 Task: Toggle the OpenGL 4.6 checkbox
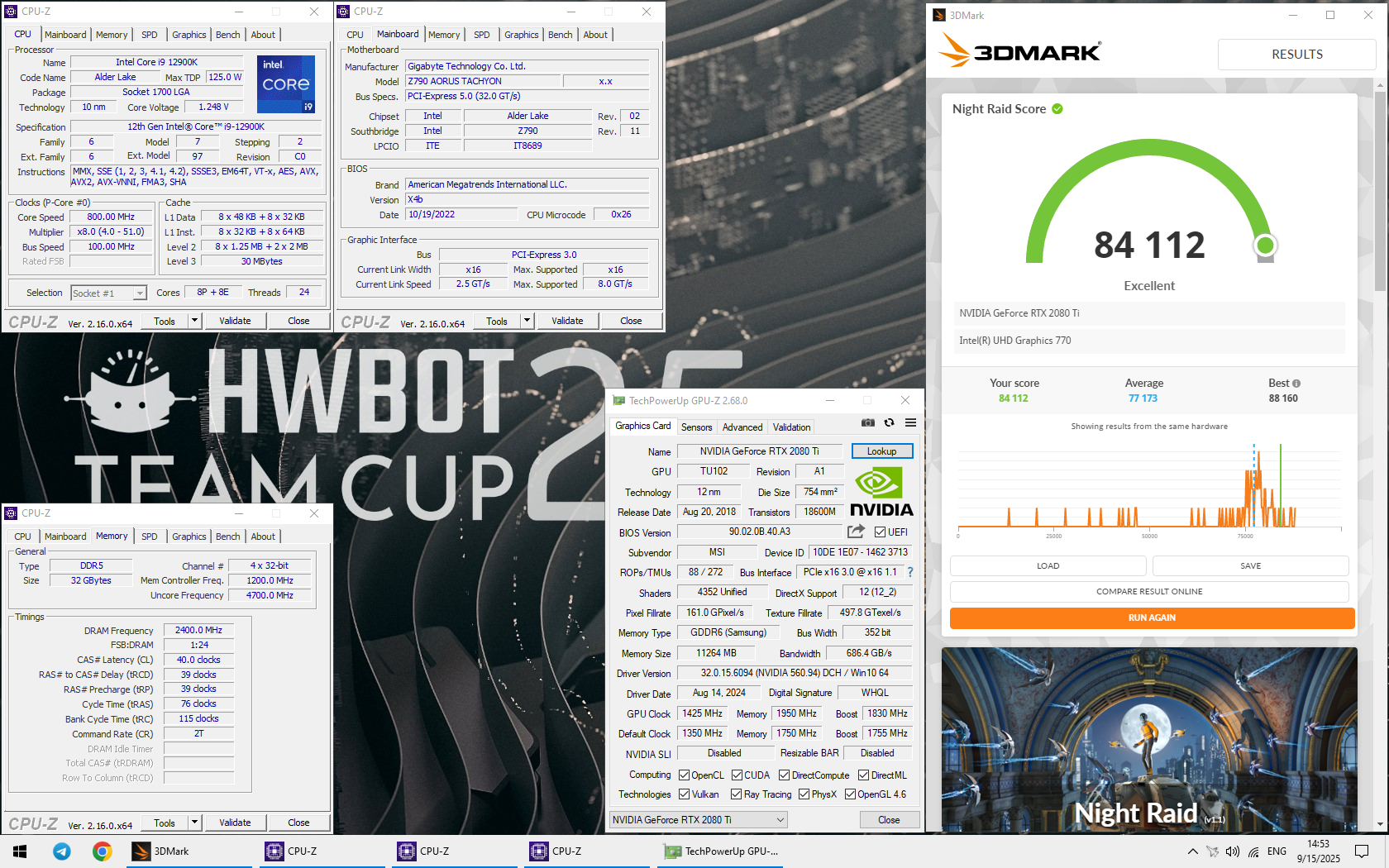click(x=850, y=794)
